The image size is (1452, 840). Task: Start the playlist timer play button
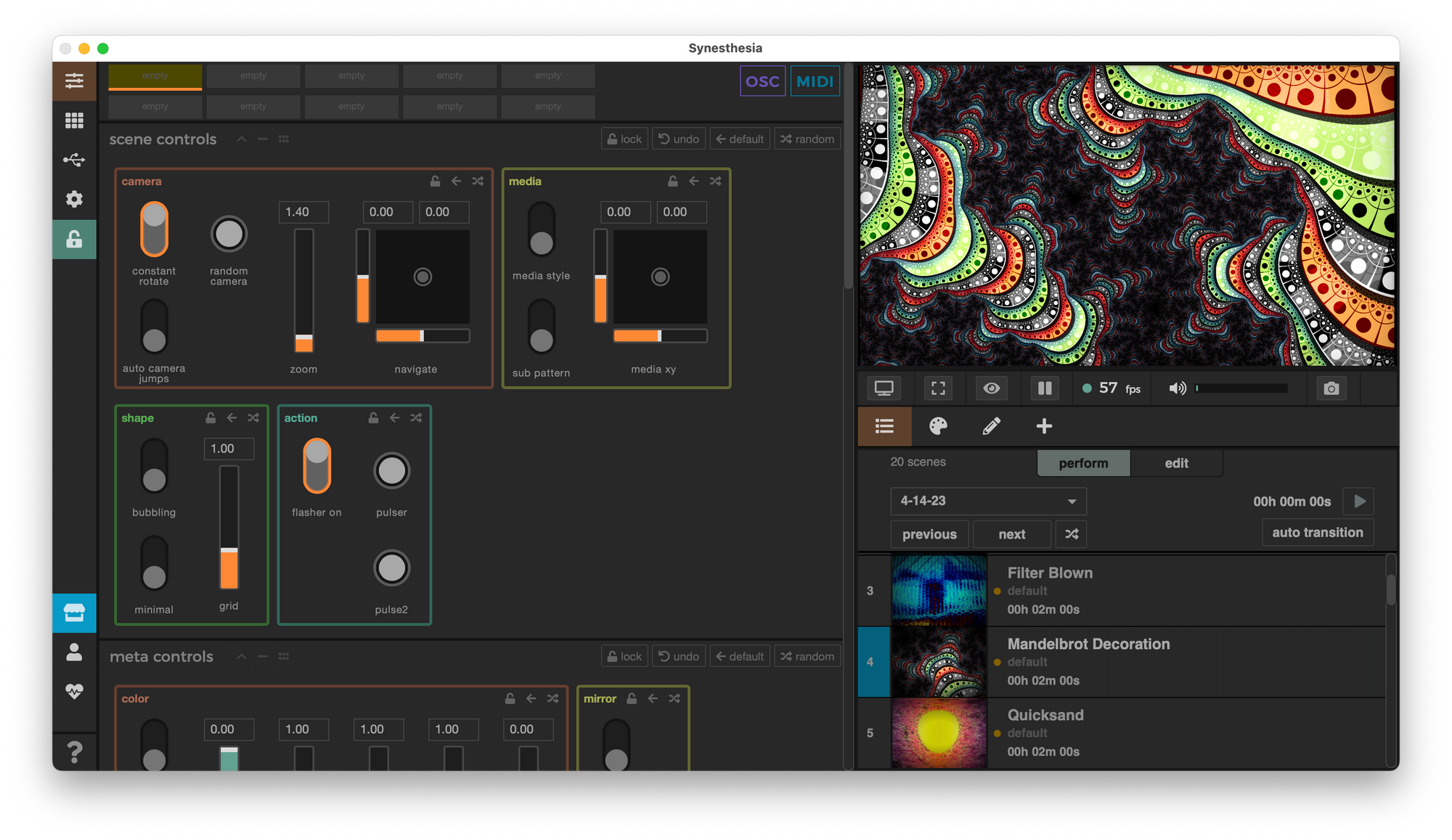[1359, 501]
